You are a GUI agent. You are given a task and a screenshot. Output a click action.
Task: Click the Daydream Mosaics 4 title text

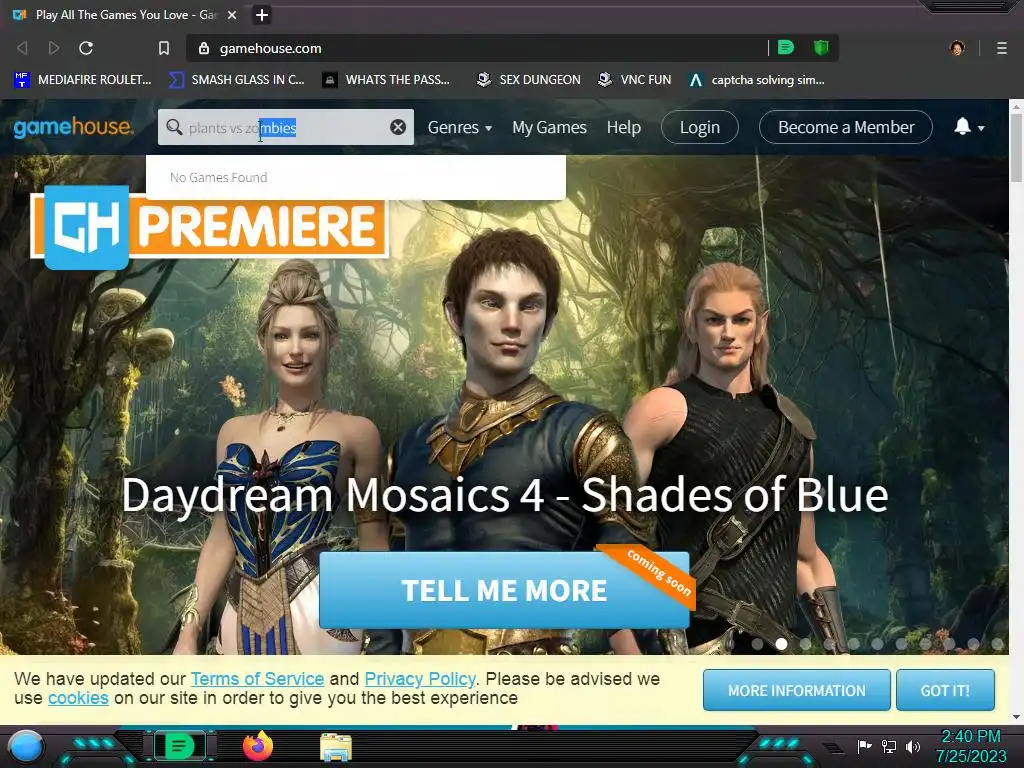click(504, 494)
